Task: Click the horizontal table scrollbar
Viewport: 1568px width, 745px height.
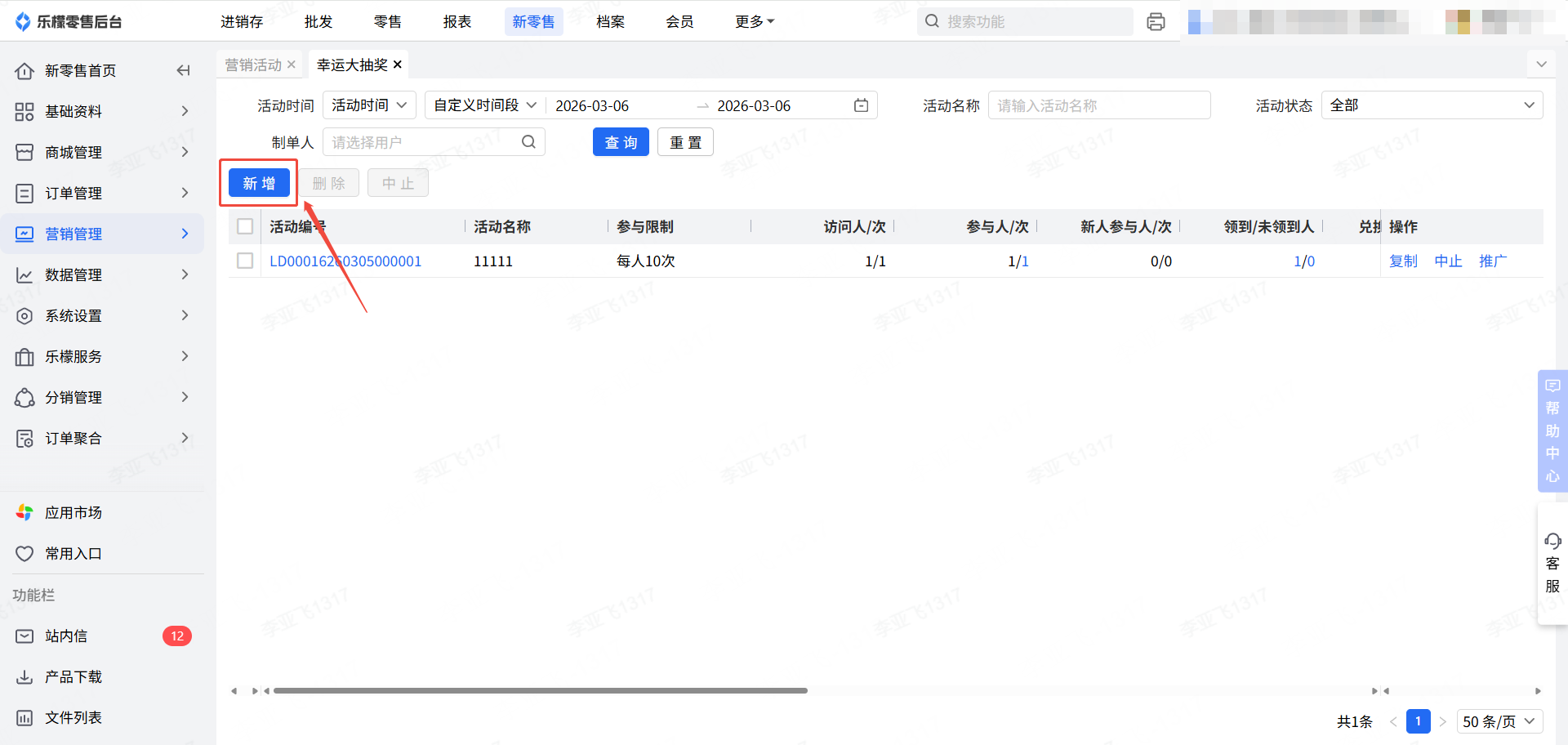Action: click(541, 691)
